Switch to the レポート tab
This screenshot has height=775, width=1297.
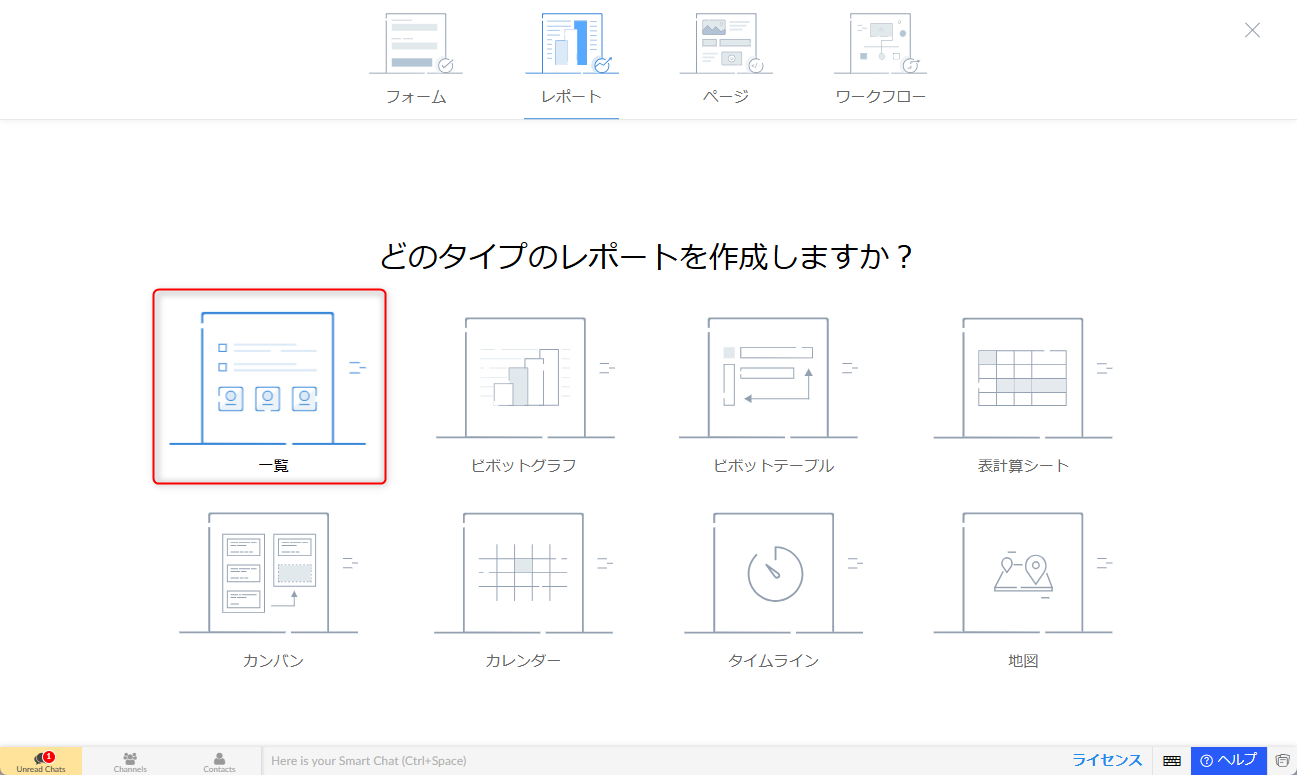tap(571, 60)
